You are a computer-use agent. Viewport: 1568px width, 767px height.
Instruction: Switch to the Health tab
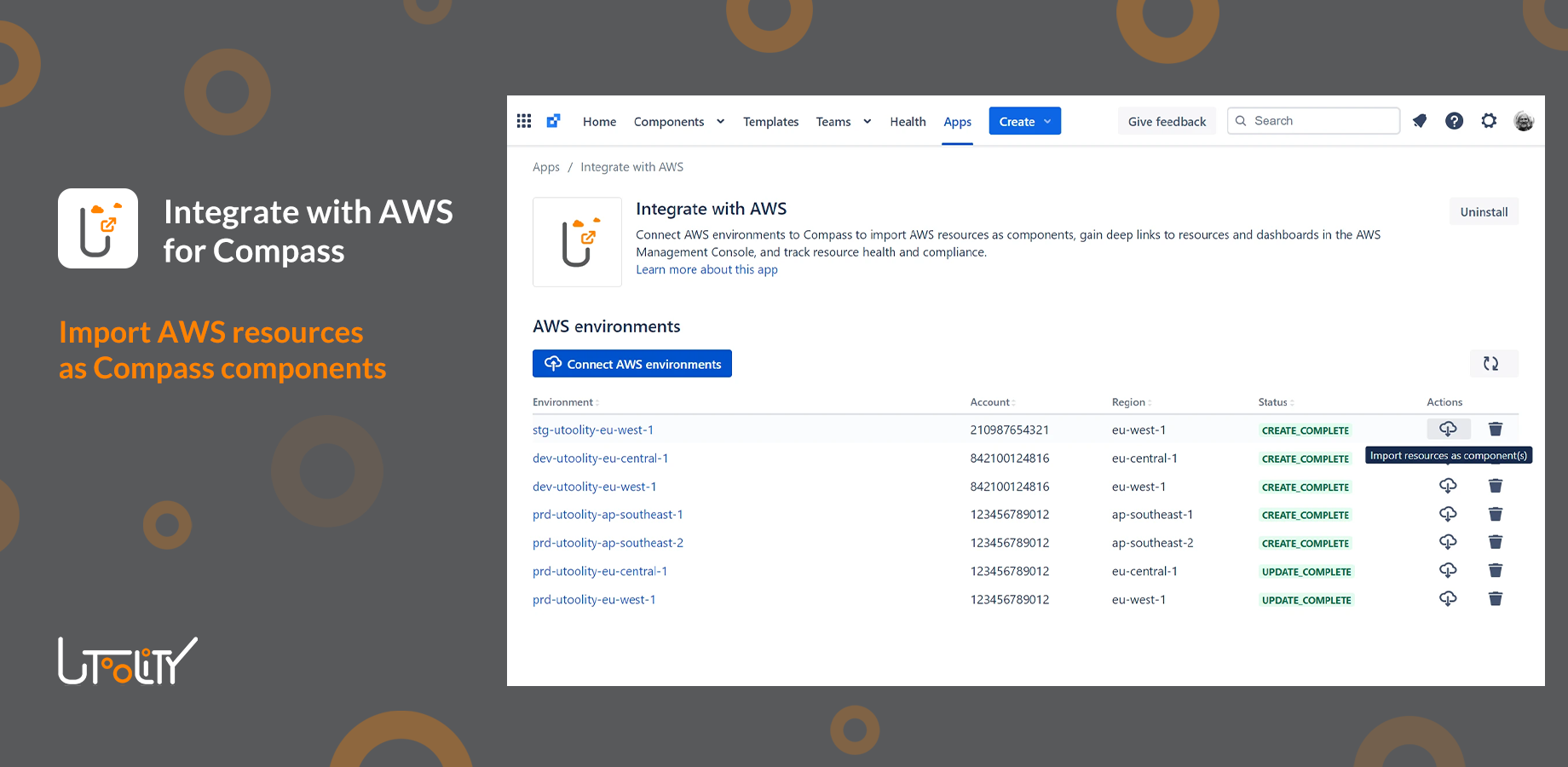click(907, 121)
